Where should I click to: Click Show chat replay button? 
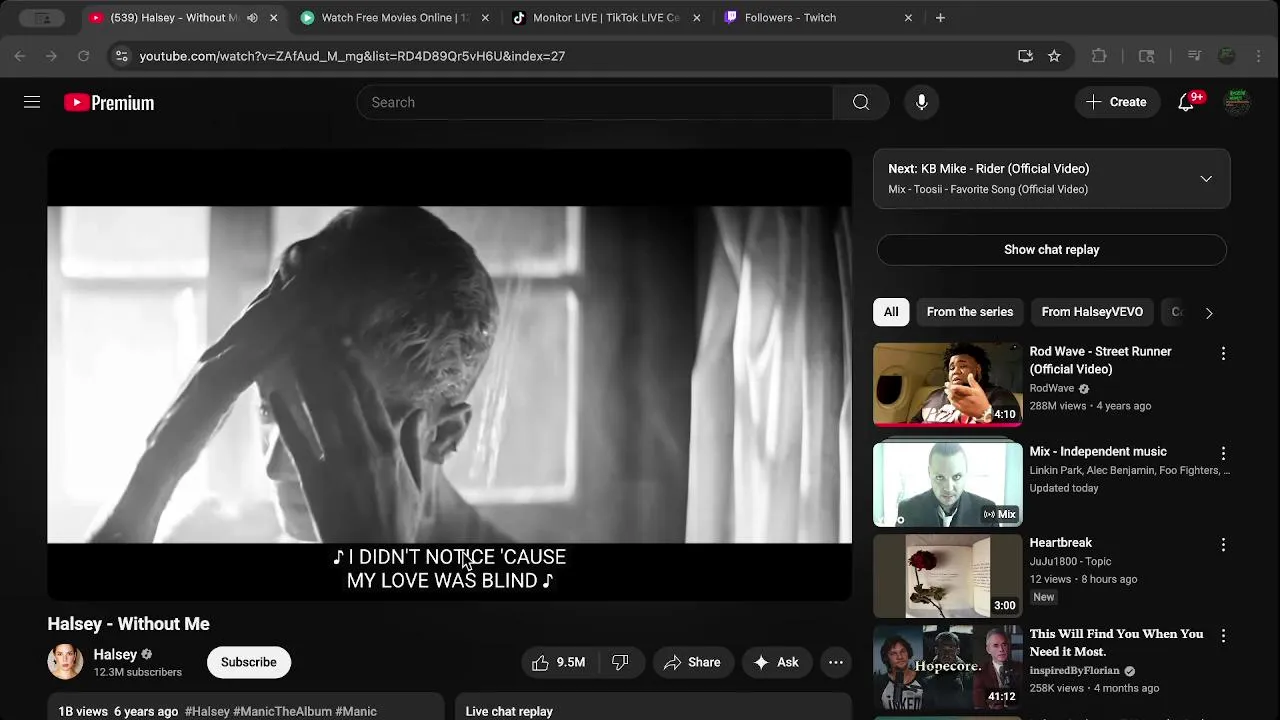point(1051,250)
